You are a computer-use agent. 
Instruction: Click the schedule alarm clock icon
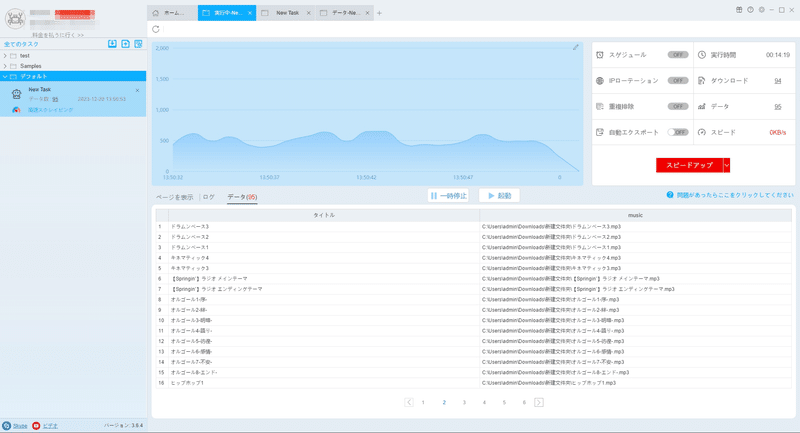600,55
